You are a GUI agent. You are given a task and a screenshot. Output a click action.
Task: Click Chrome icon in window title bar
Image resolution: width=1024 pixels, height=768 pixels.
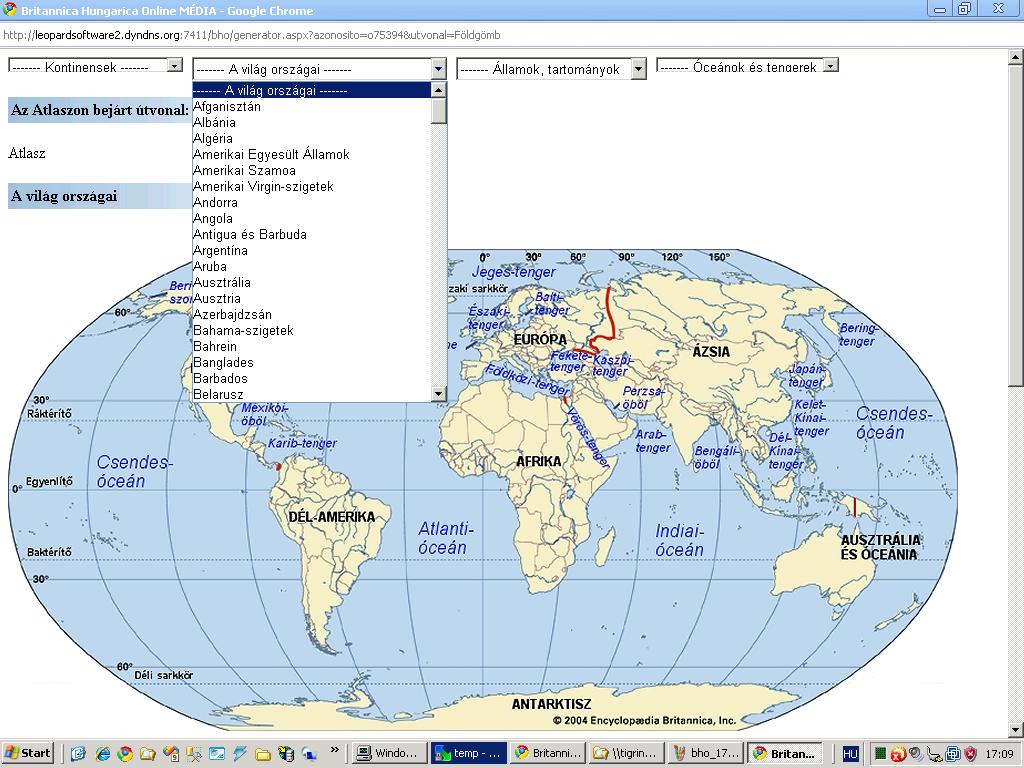[10, 10]
